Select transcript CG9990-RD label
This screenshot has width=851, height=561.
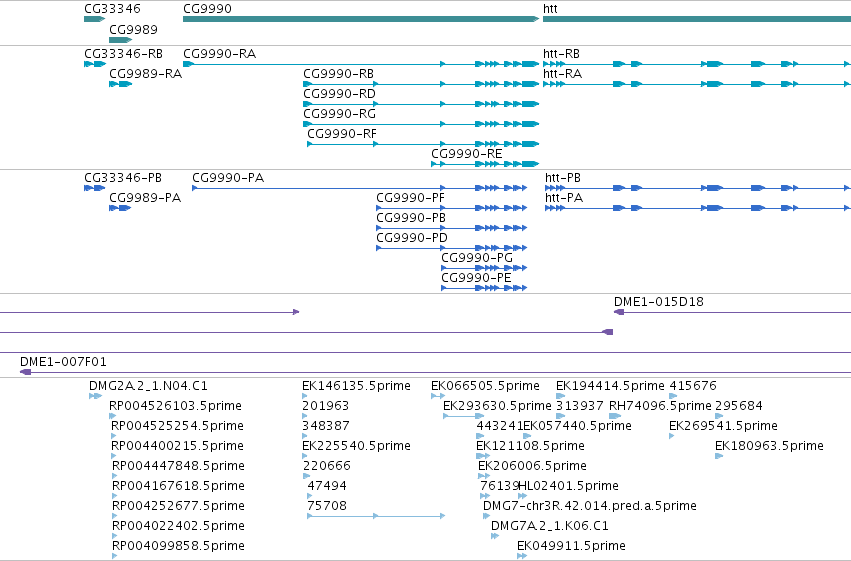(x=339, y=94)
